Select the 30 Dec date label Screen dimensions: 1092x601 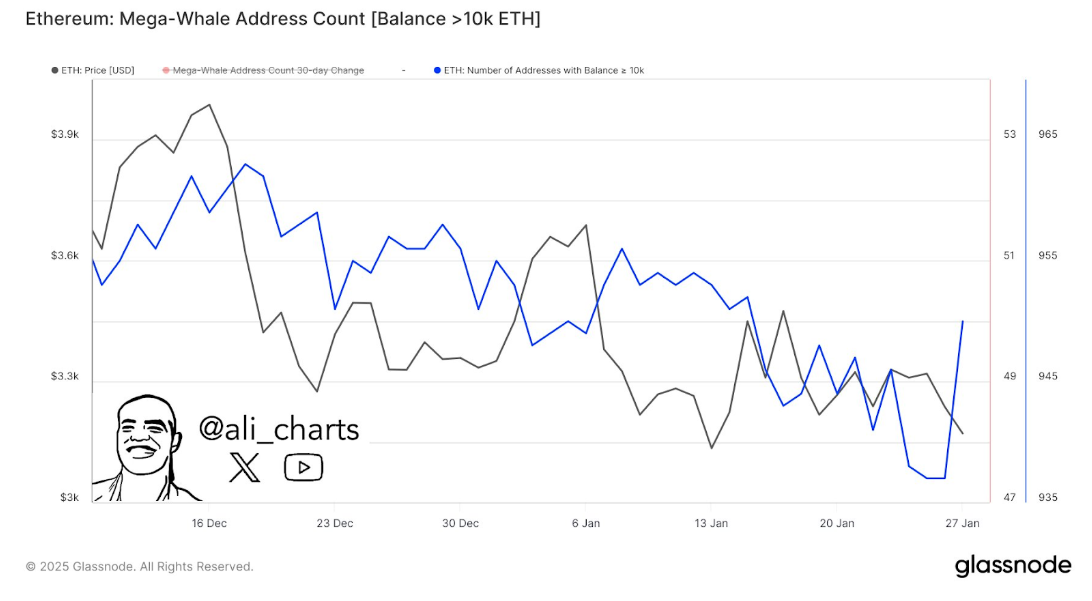click(460, 523)
